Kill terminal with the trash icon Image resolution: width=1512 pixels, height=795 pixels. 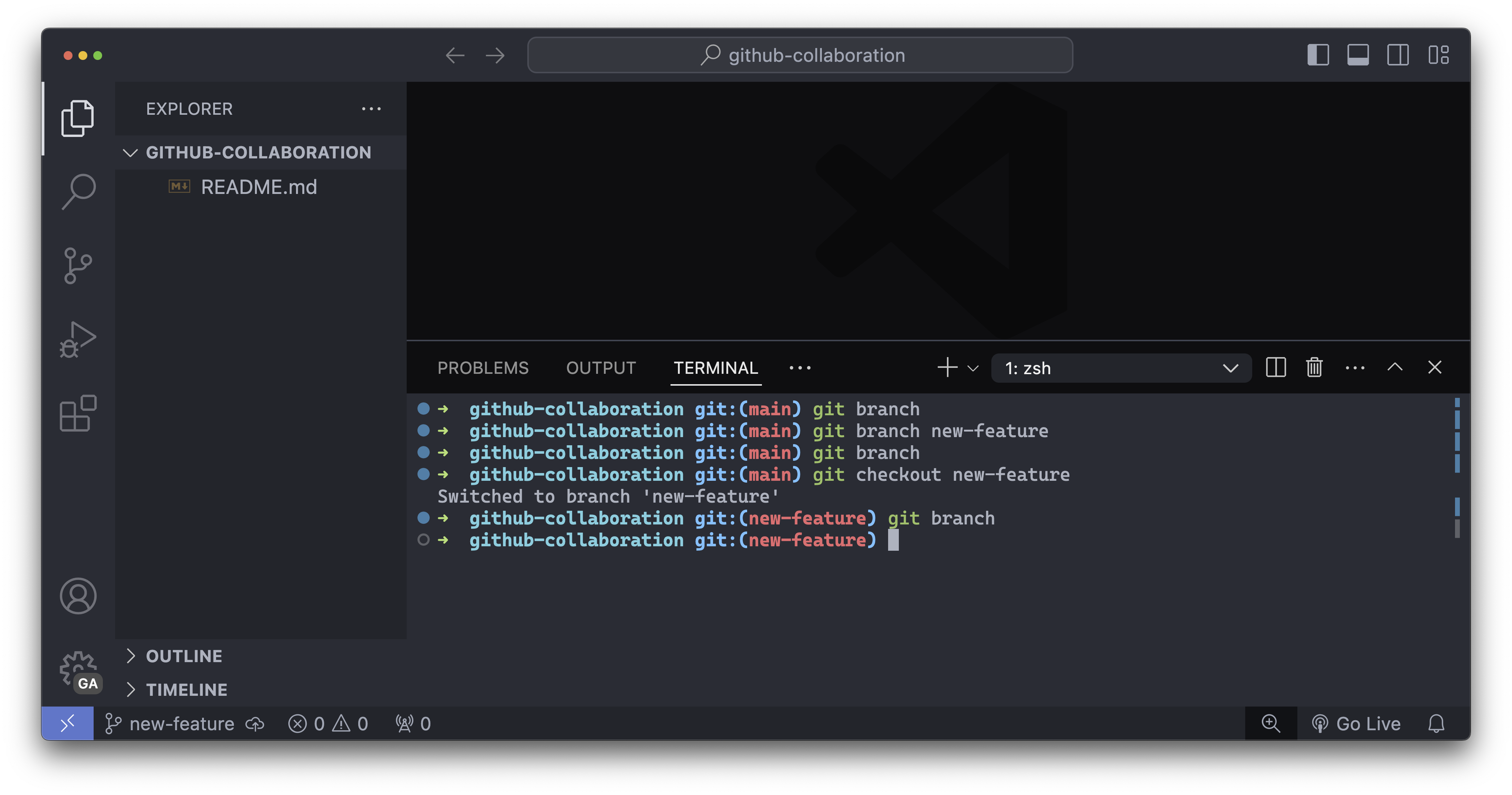(x=1314, y=368)
